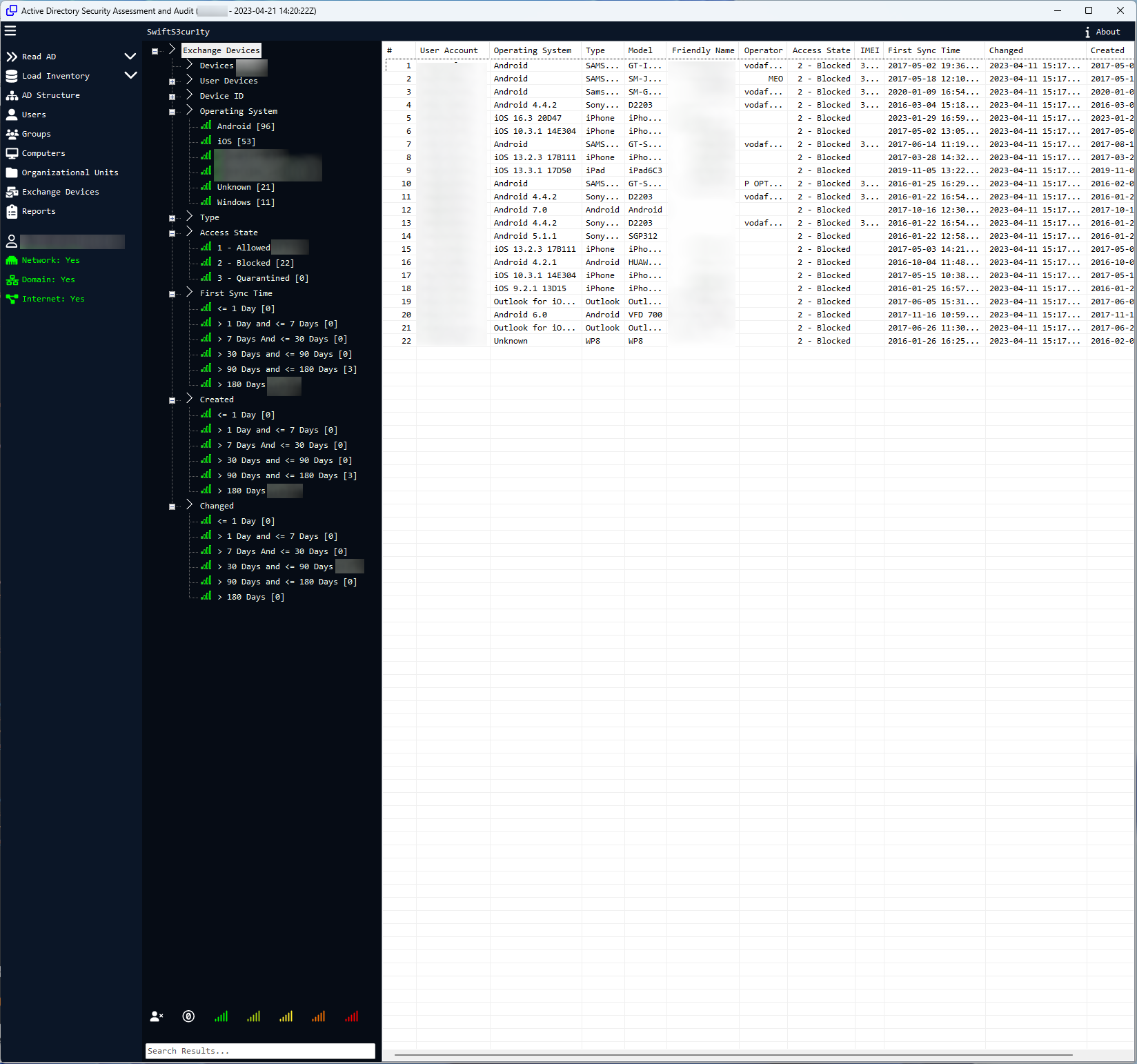The width and height of the screenshot is (1137, 1064).
Task: Select the Windows [11] tree item
Action: click(x=246, y=202)
